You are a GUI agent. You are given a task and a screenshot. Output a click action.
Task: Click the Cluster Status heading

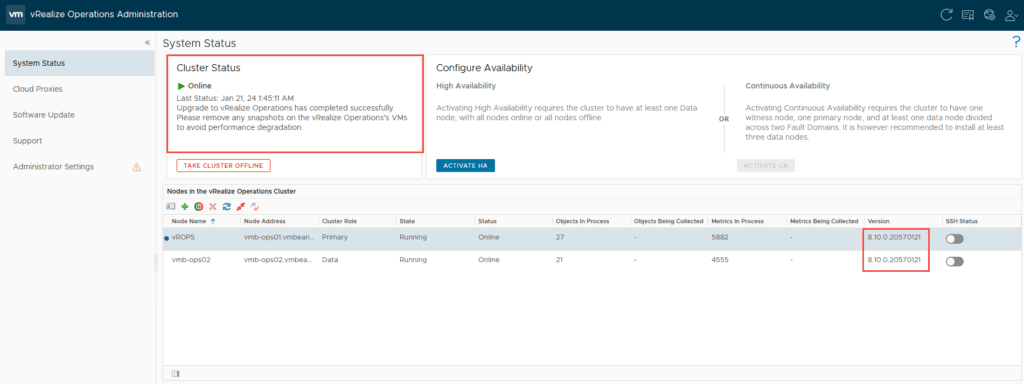pos(208,68)
